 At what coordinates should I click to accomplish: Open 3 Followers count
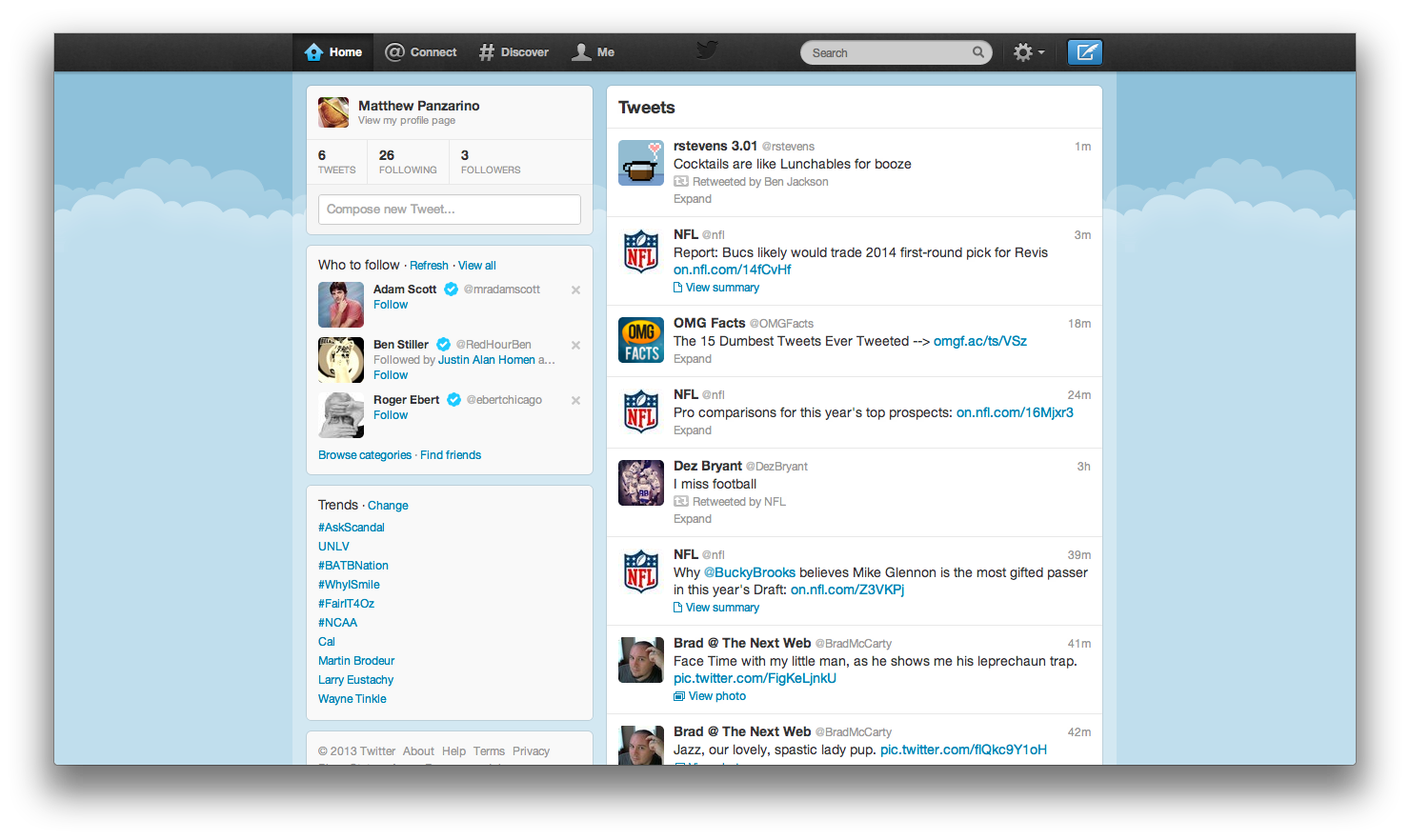tap(491, 162)
